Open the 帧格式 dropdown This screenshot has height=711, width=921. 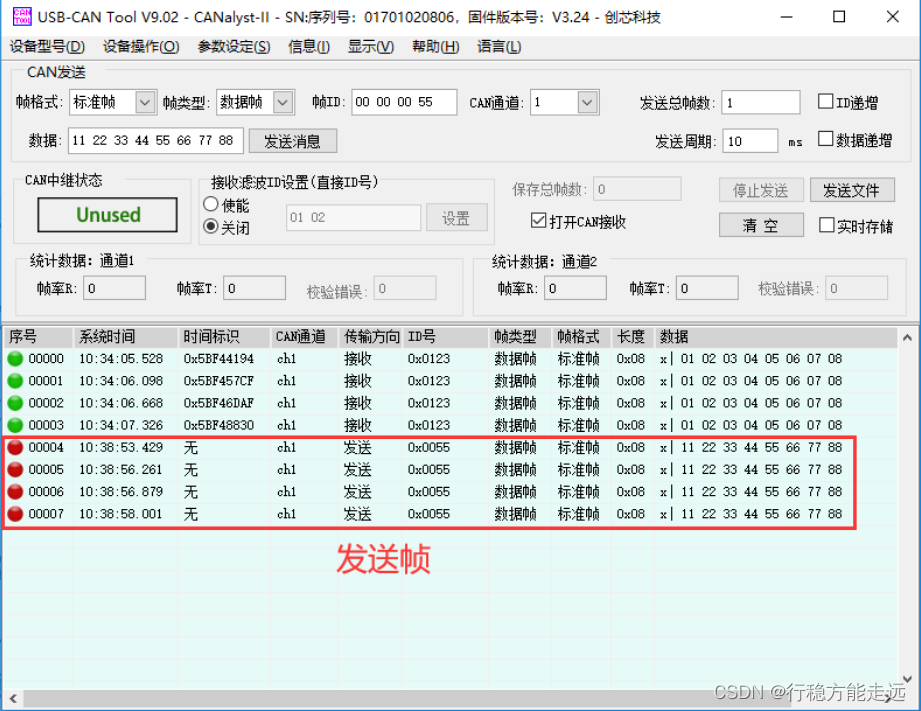click(144, 102)
